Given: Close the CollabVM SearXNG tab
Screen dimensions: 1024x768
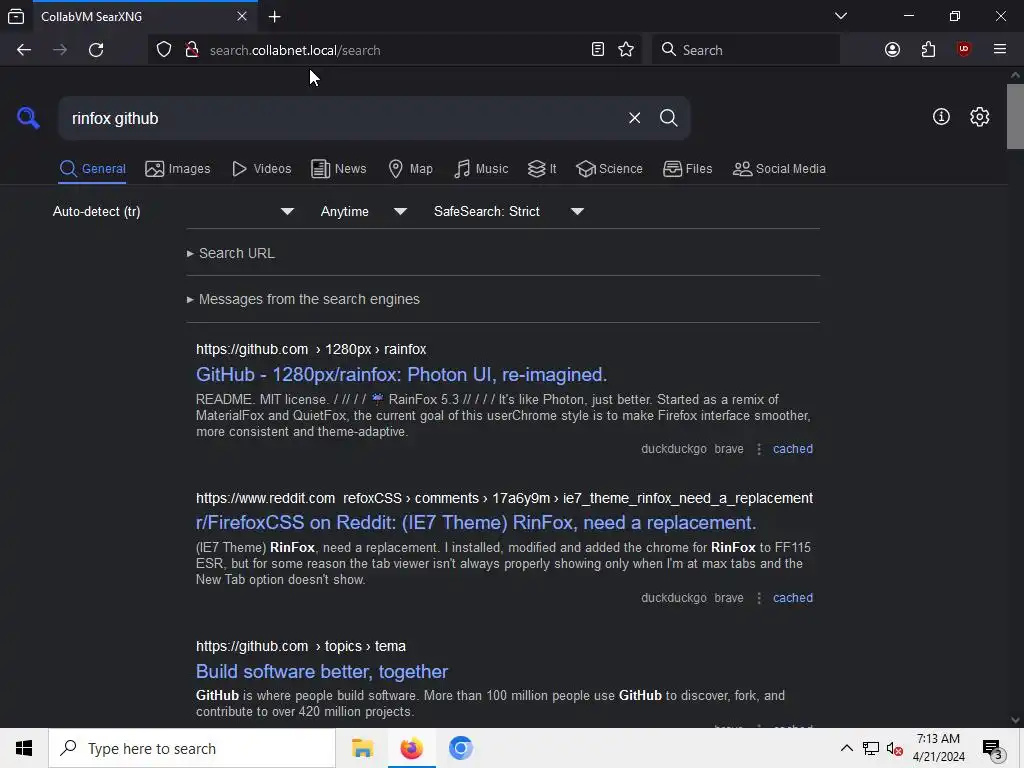Looking at the screenshot, I should (242, 16).
